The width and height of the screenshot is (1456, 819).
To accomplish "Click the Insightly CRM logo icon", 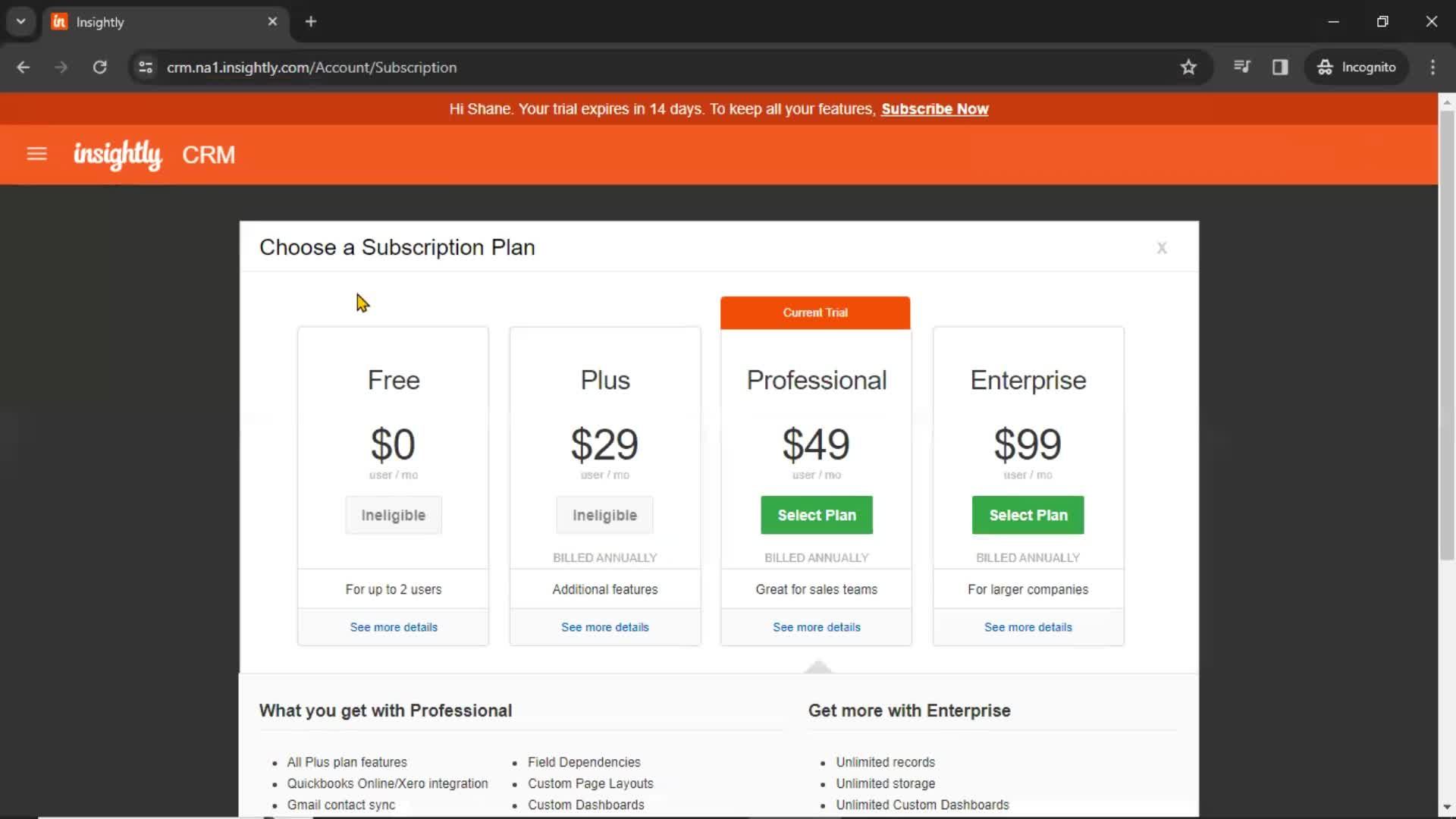I will pos(118,155).
